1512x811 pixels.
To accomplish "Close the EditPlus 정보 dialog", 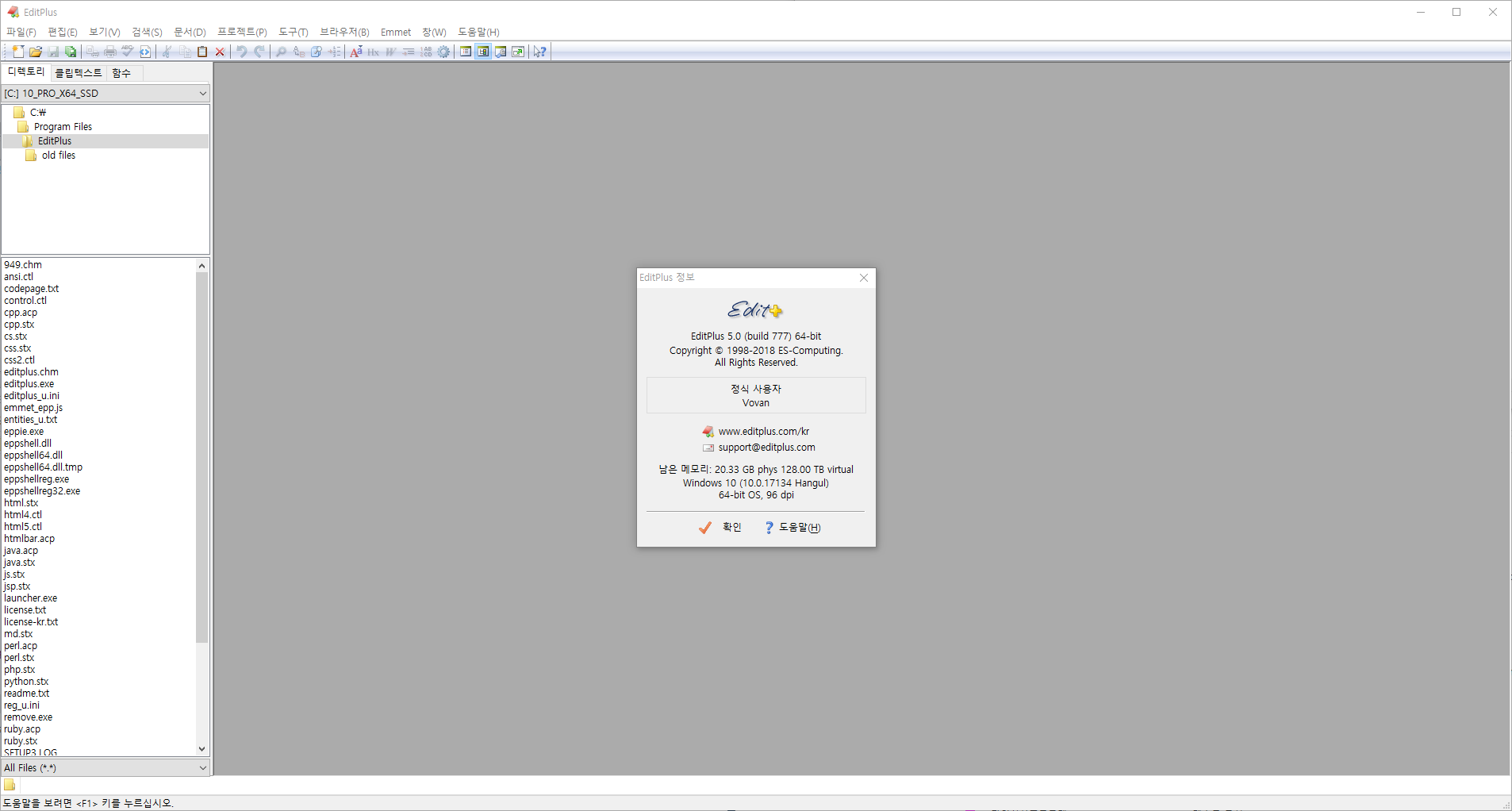I will 864,278.
